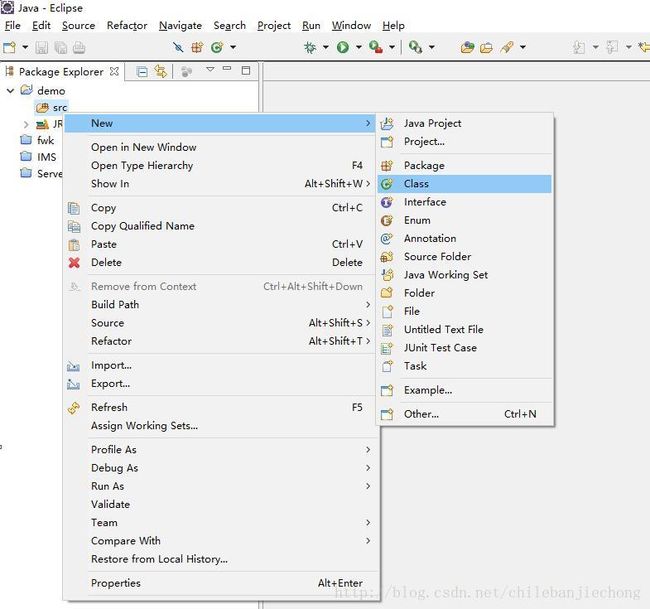Open the Project menu
Screen dimensions: 650x609
[274, 26]
